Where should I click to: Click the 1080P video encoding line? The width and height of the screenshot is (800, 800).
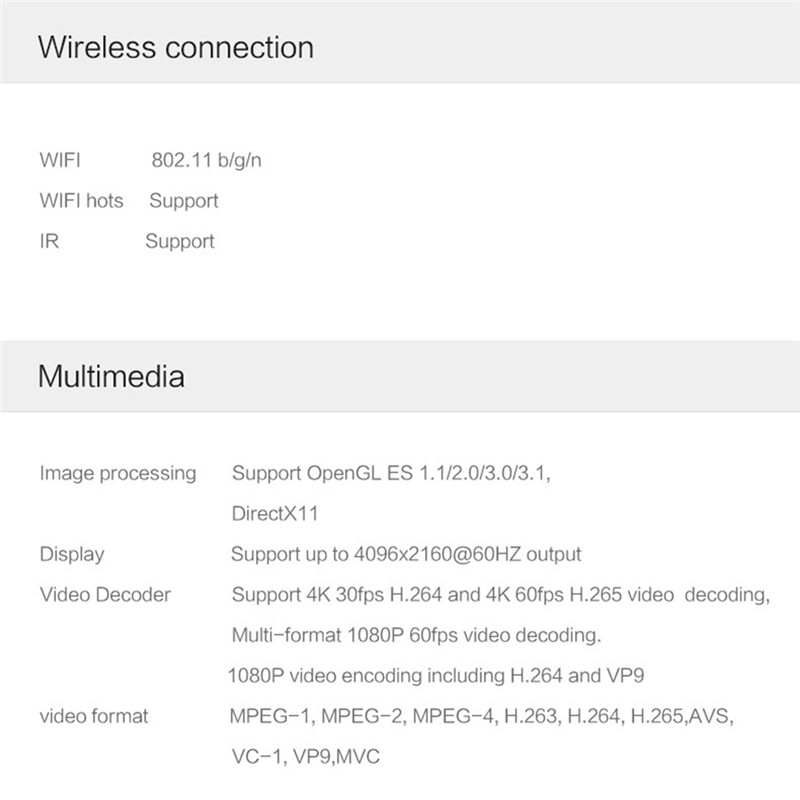pos(436,676)
